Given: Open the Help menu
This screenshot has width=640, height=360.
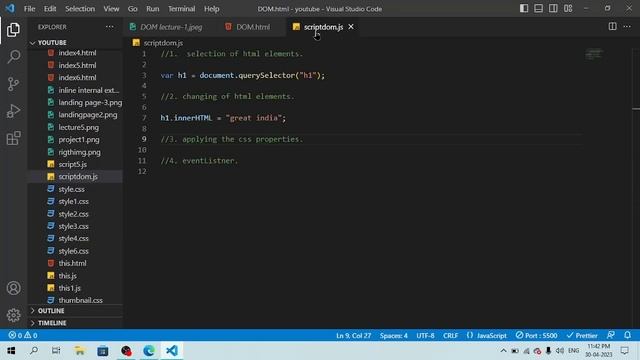Looking at the screenshot, I should tap(211, 9).
